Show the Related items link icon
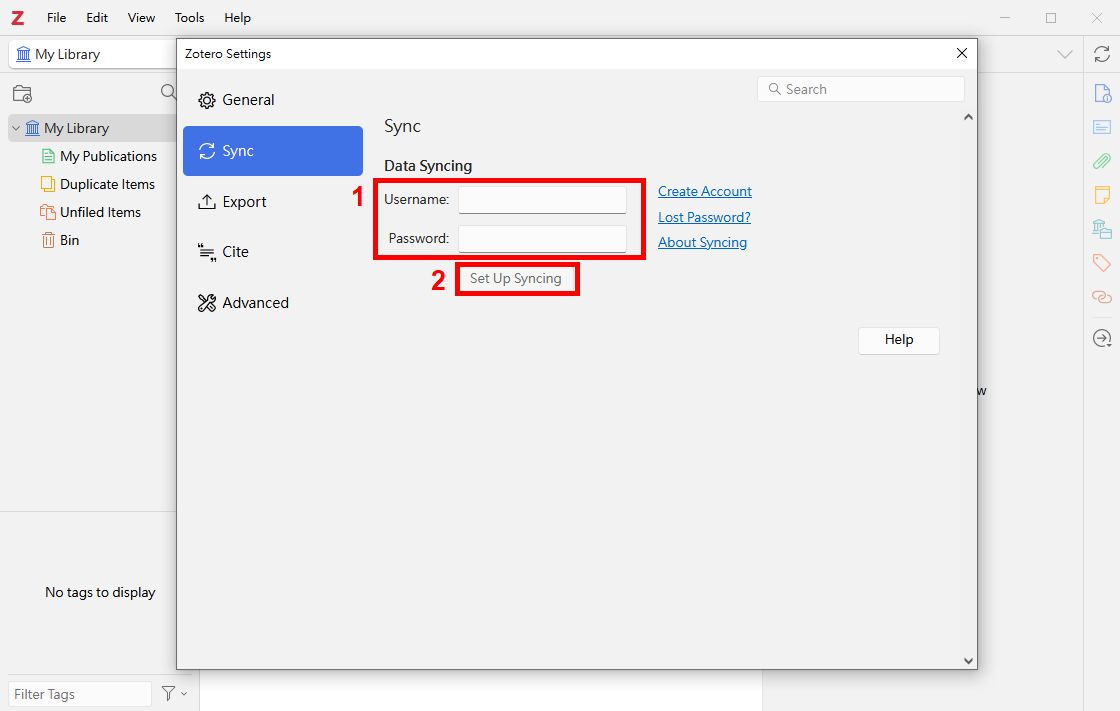The width and height of the screenshot is (1120, 711). click(1101, 297)
